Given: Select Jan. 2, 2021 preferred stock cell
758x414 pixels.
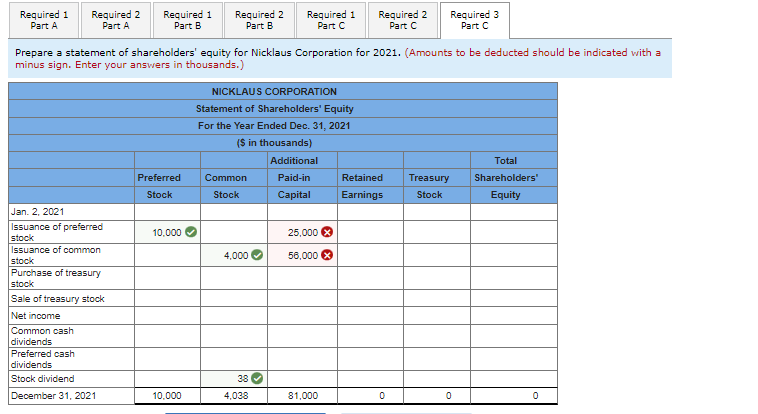Looking at the screenshot, I should 167,212.
